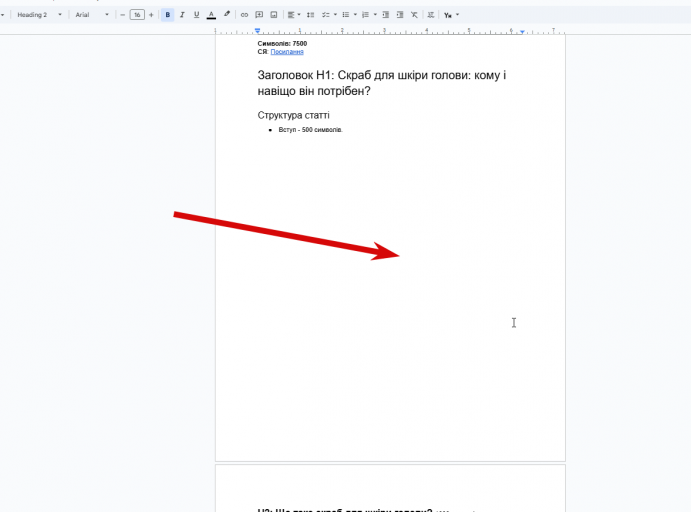Screen dimensions: 691x512
Task: Insert a link using the link icon
Action: pyautogui.click(x=244, y=15)
